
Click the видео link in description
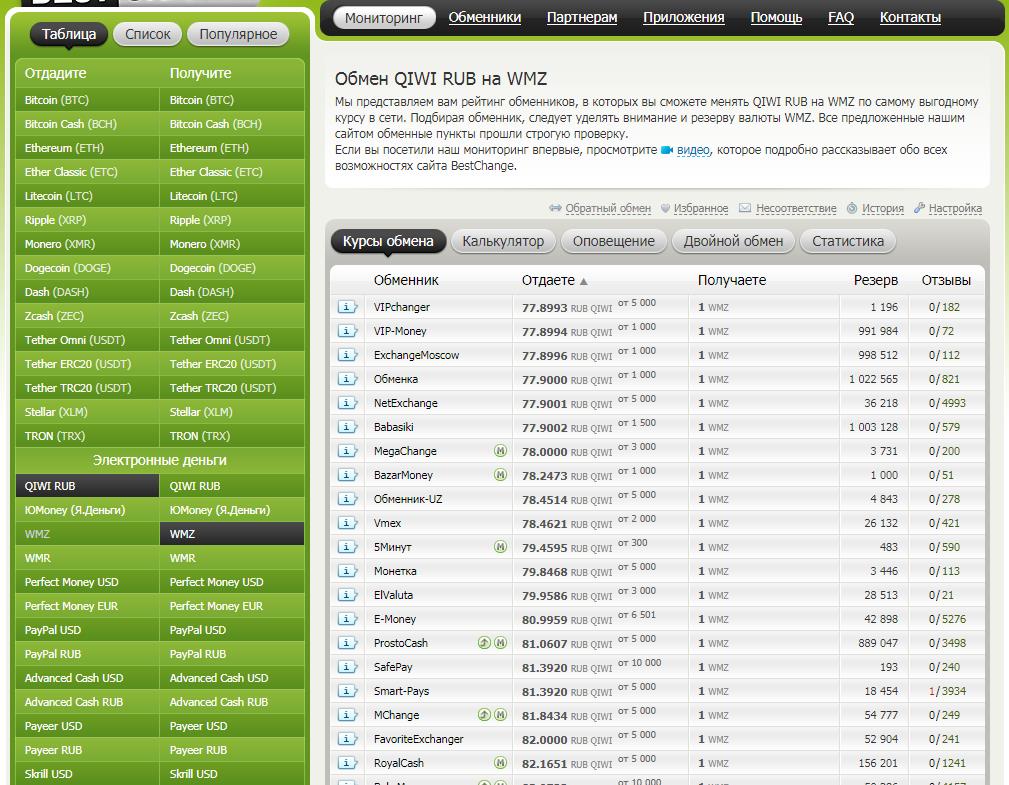pos(693,150)
